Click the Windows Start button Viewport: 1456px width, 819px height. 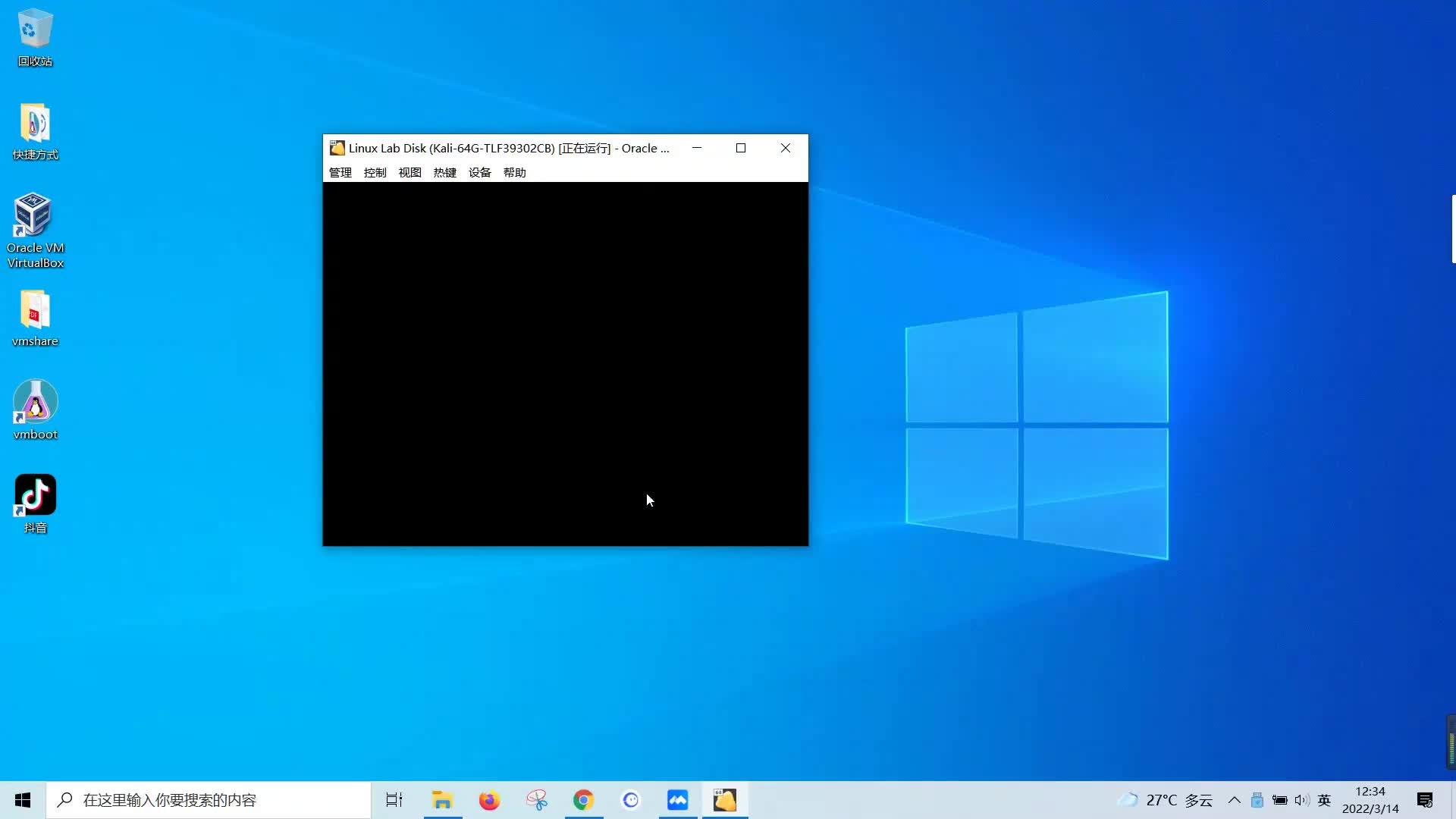click(22, 800)
